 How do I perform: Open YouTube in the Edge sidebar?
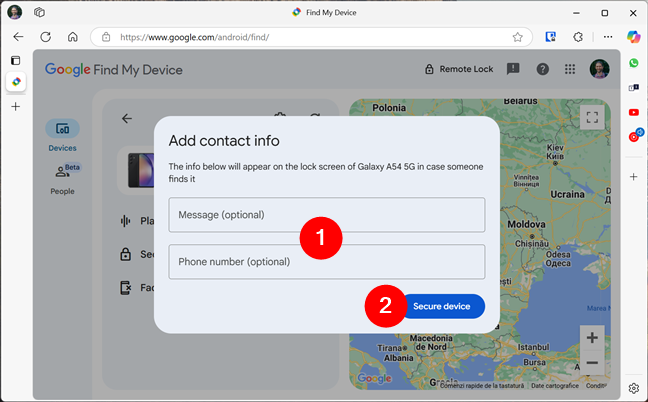[x=634, y=112]
